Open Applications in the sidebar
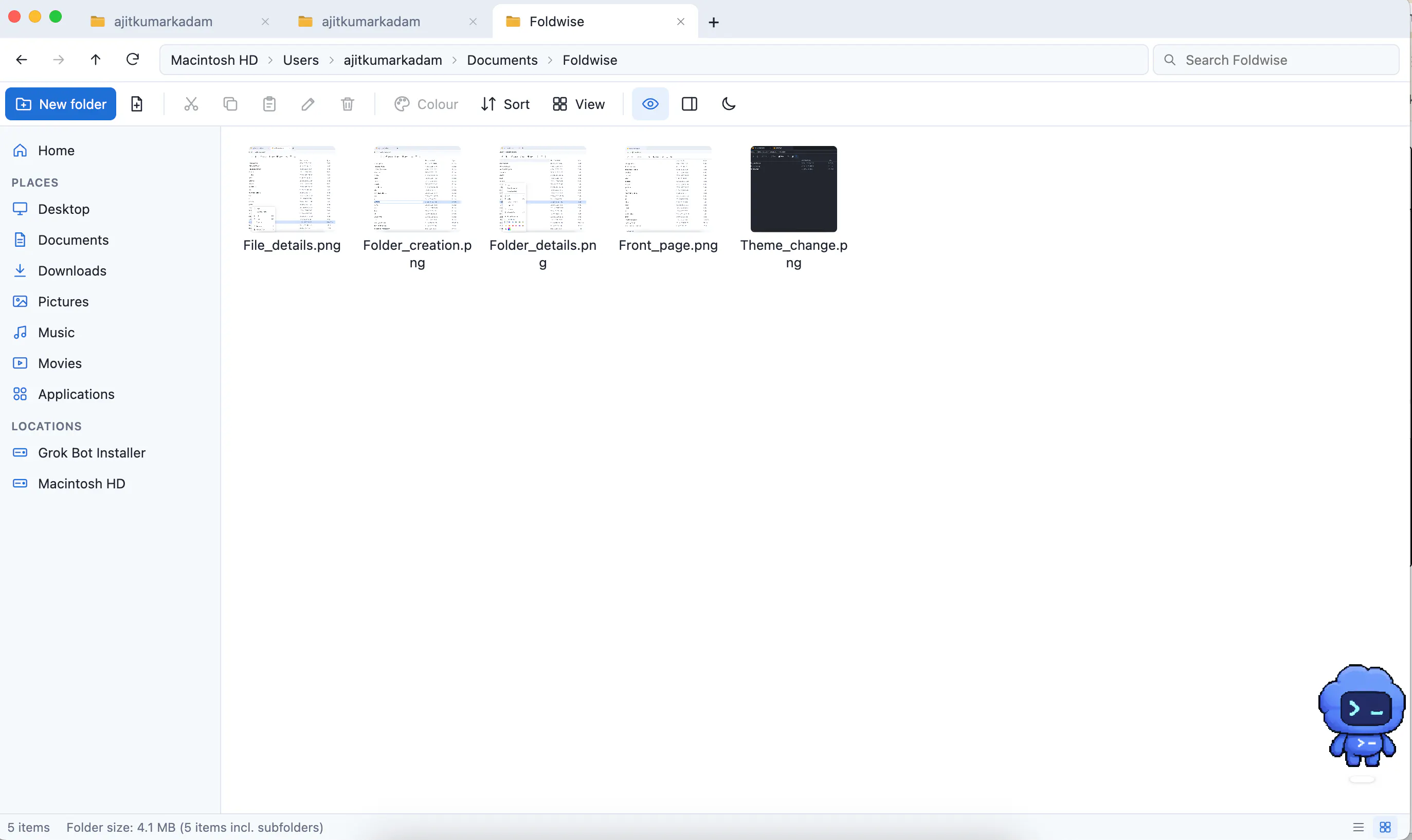This screenshot has width=1412, height=840. (111, 394)
